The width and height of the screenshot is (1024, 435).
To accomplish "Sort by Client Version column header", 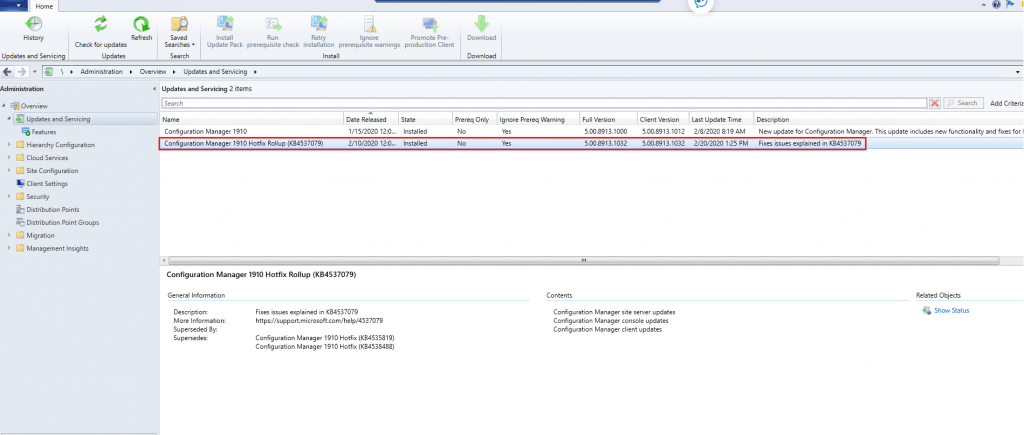I will coord(663,120).
